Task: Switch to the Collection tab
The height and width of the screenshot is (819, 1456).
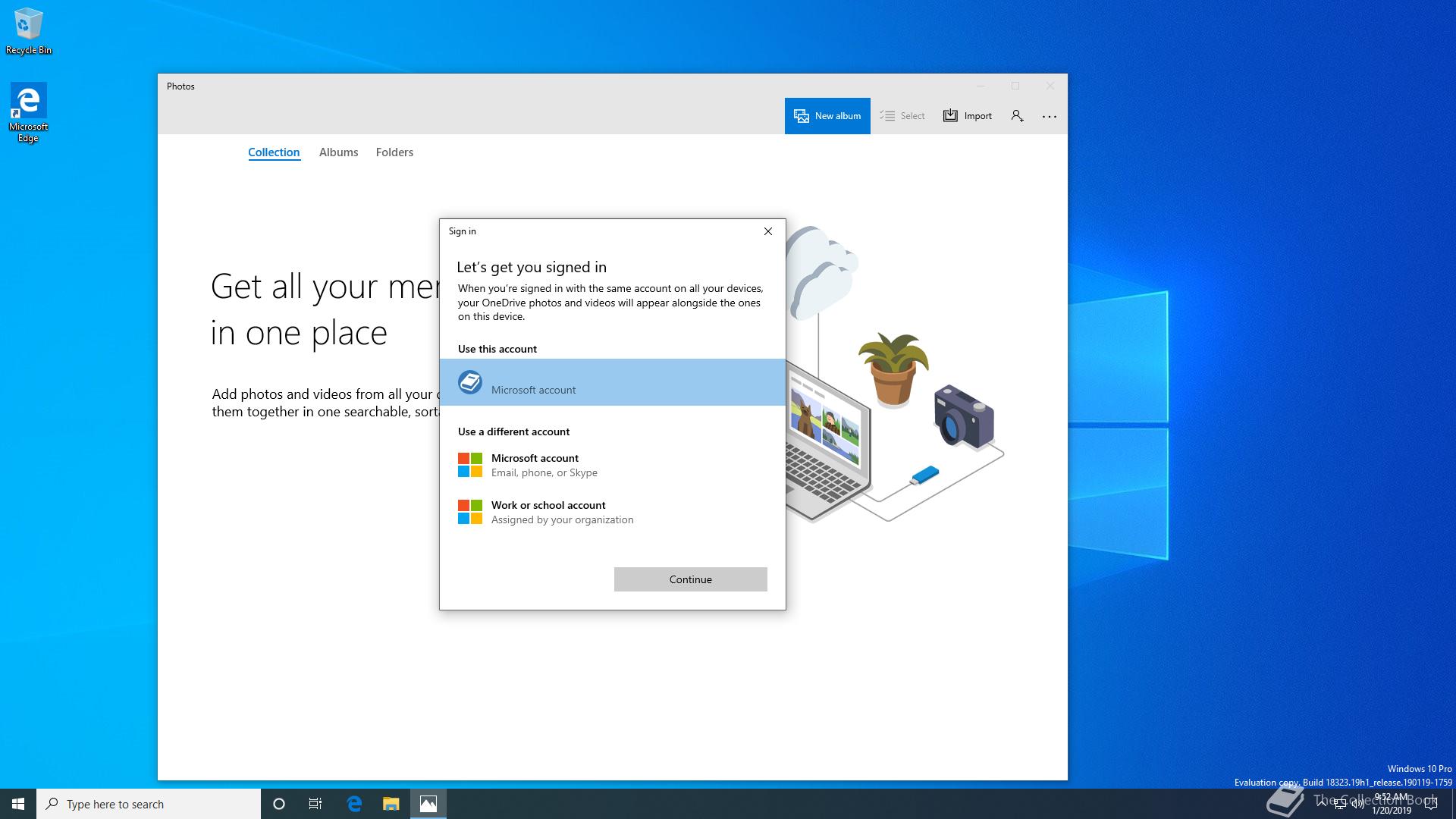Action: tap(274, 152)
